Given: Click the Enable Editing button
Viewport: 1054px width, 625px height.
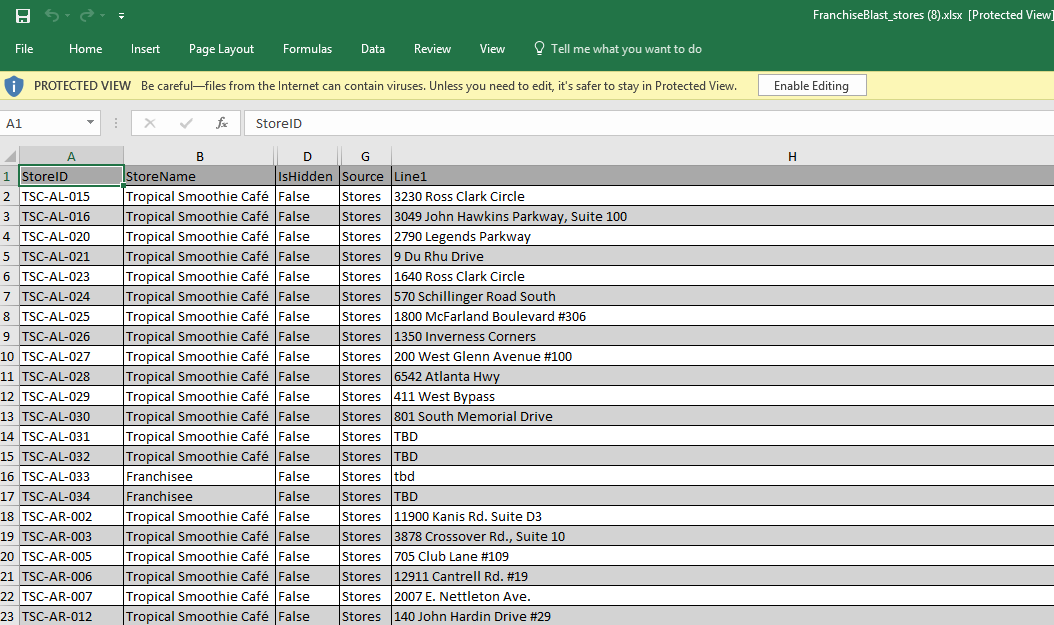Looking at the screenshot, I should click(812, 85).
